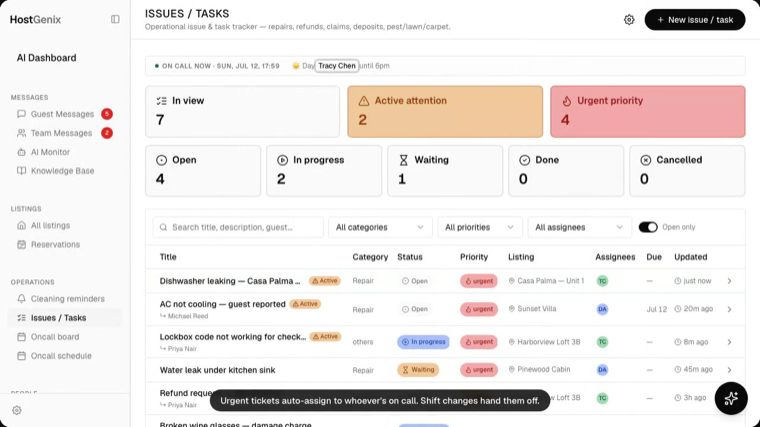Filter by In progress status card

pyautogui.click(x=324, y=171)
